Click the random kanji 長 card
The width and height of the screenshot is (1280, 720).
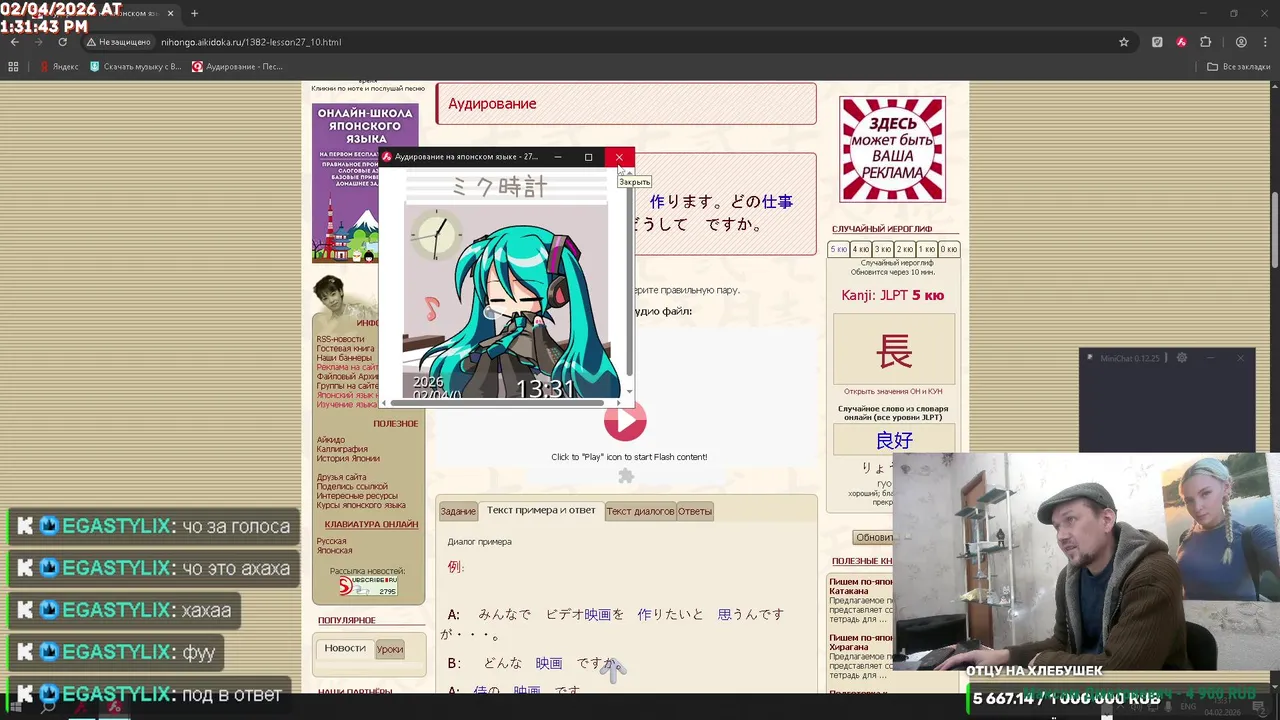894,349
